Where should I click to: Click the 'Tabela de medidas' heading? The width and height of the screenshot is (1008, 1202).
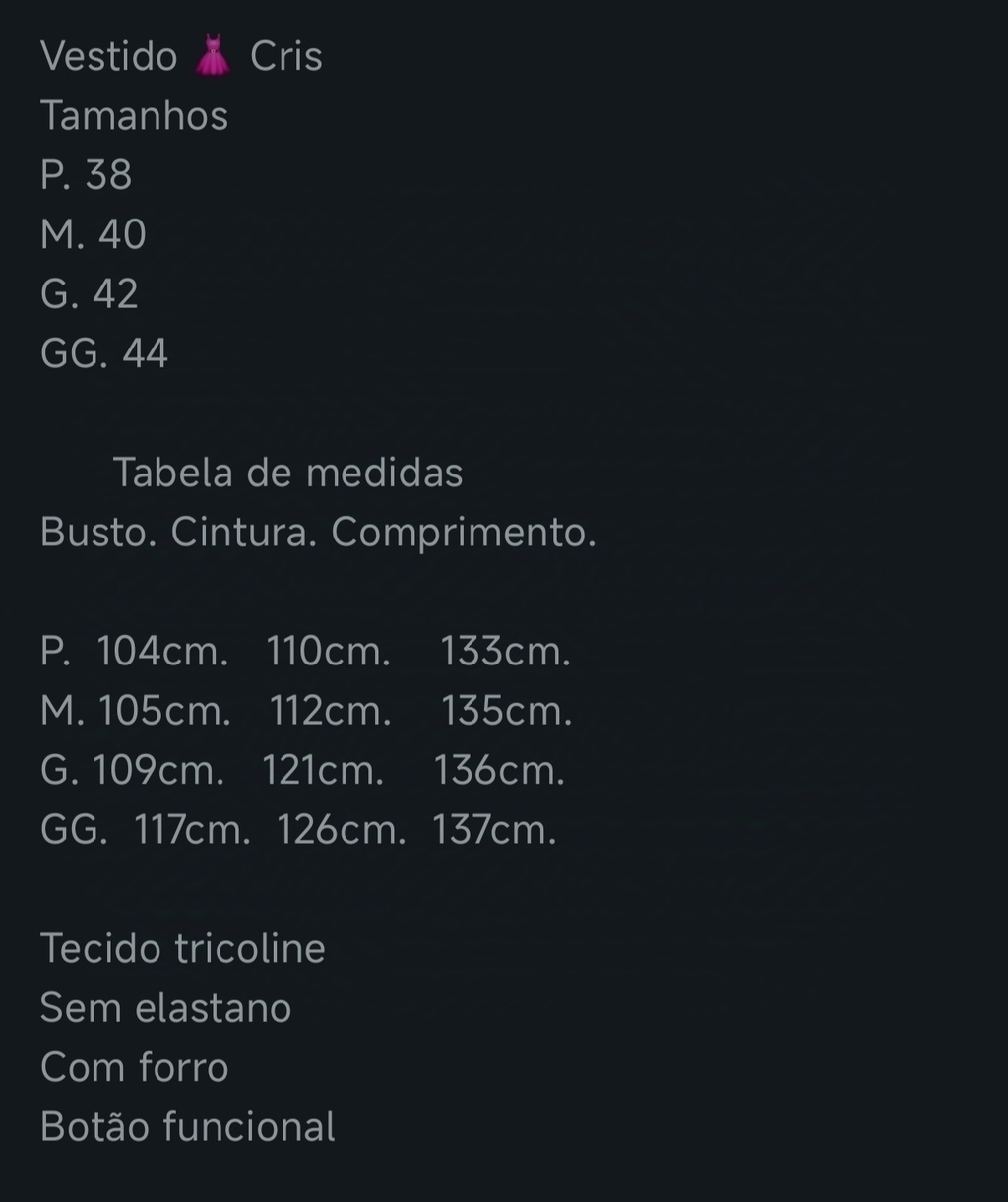(x=288, y=473)
